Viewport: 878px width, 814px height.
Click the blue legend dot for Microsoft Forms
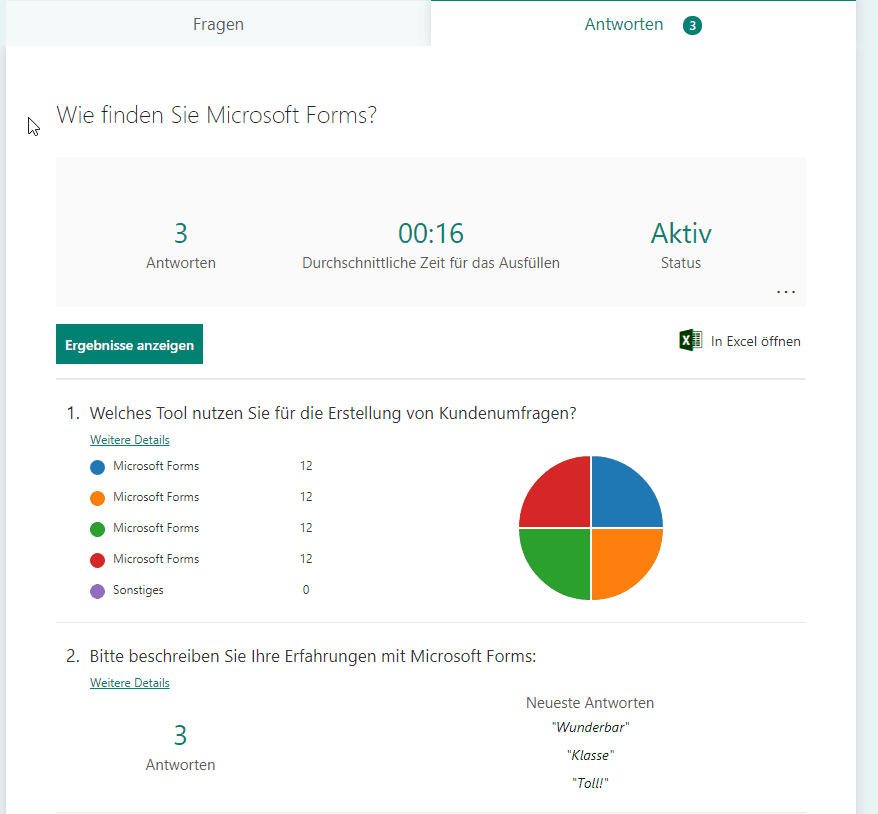(x=97, y=467)
